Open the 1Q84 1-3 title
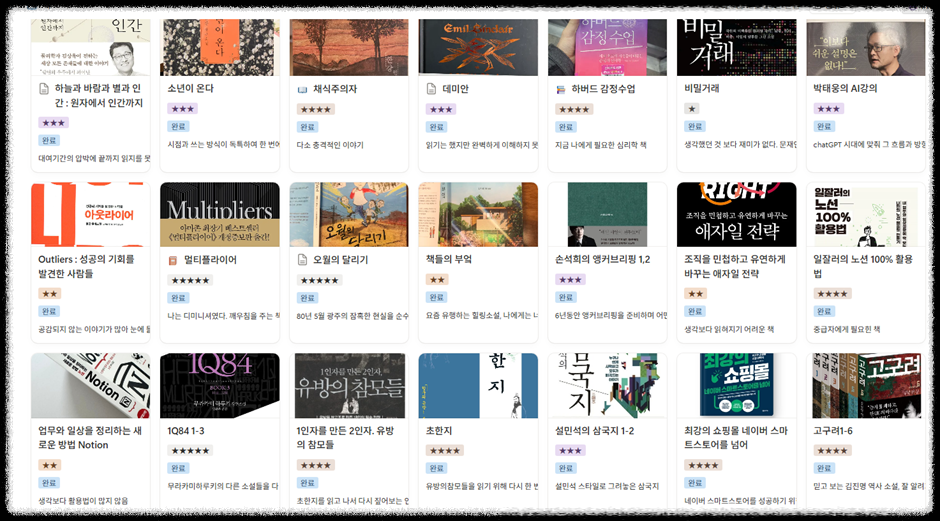The width and height of the screenshot is (940, 521). (x=186, y=430)
